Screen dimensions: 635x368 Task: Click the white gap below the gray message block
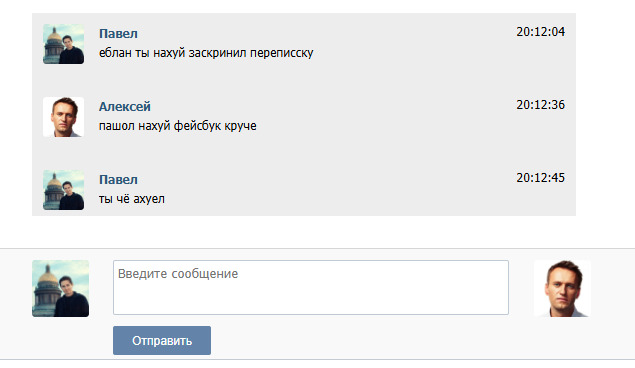coord(304,232)
